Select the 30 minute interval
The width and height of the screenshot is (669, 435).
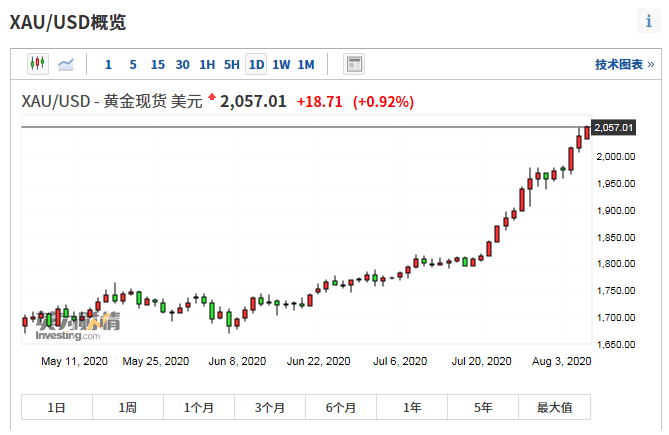182,65
